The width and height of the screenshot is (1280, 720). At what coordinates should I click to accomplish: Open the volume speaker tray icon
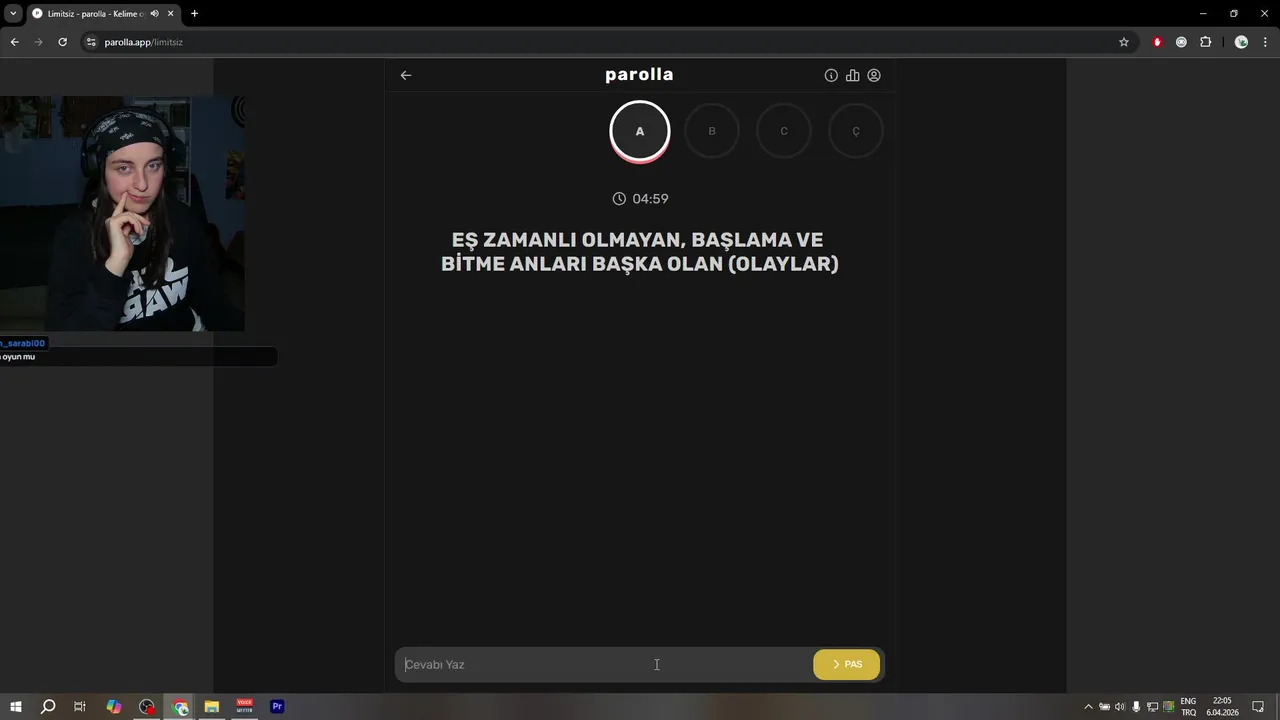coord(1120,707)
